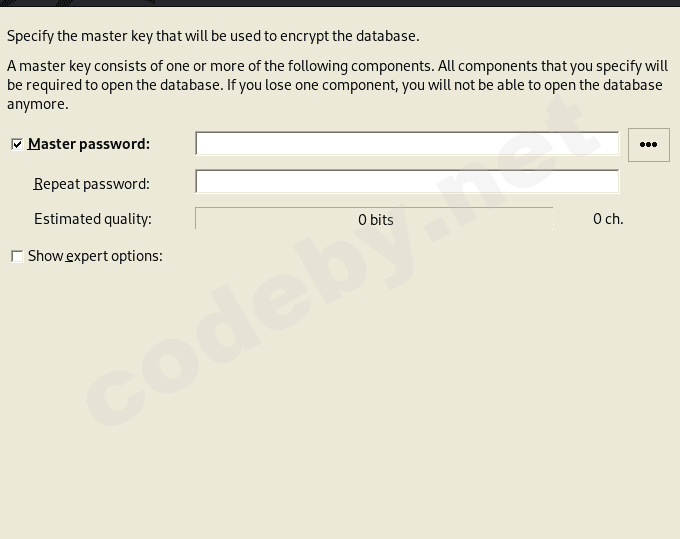Click the "0 ch." character counter
The height and width of the screenshot is (539, 680).
[608, 219]
